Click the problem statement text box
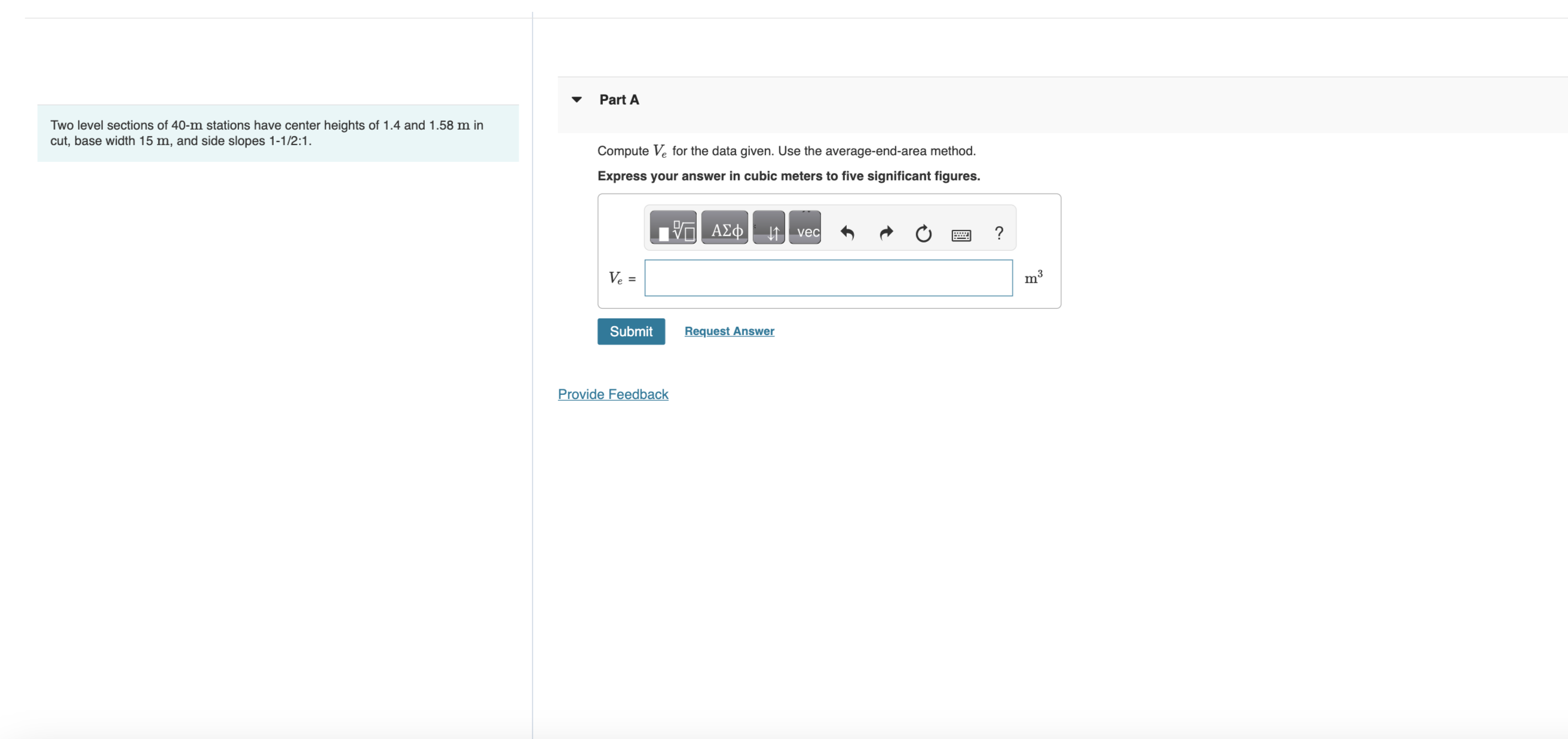The image size is (1568, 739). click(x=277, y=133)
